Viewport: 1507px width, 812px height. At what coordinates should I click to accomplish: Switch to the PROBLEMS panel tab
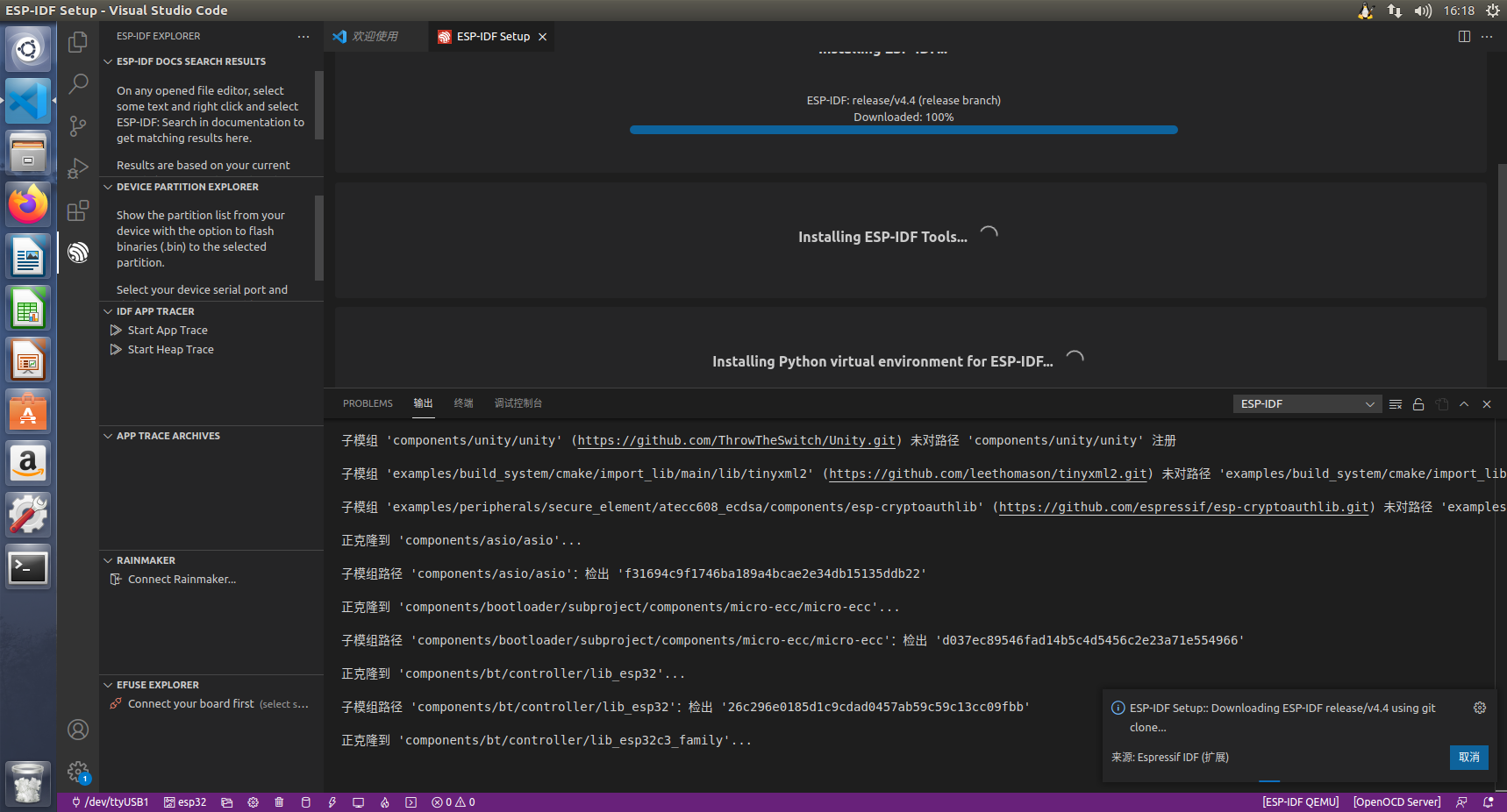368,403
